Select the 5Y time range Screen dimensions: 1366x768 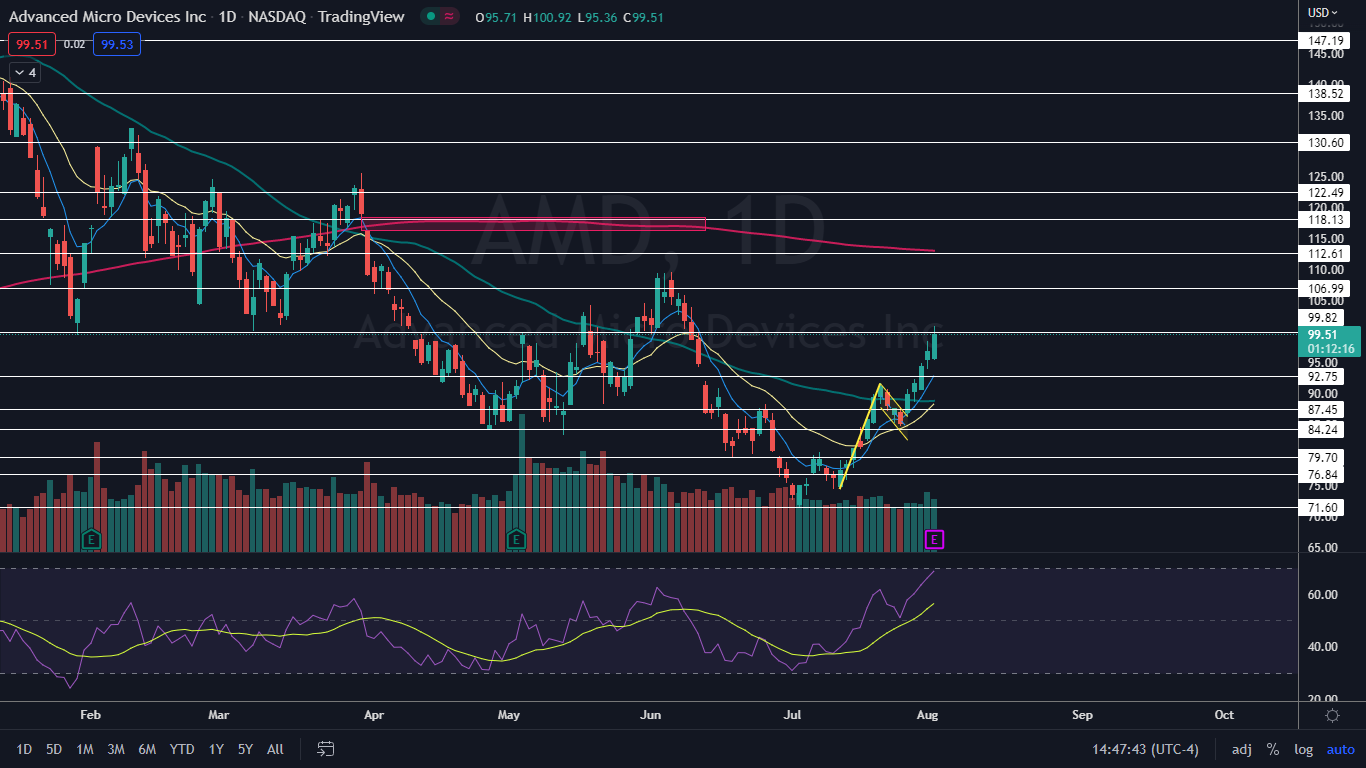coord(245,748)
